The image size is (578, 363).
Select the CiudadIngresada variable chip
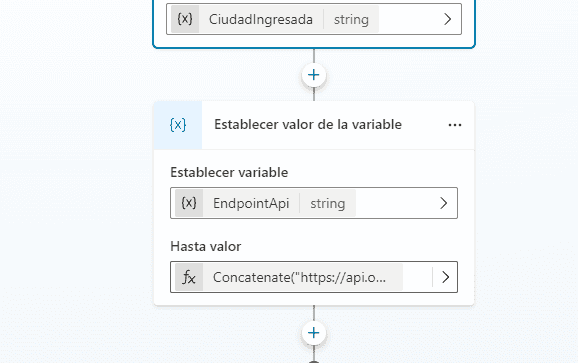[275, 19]
